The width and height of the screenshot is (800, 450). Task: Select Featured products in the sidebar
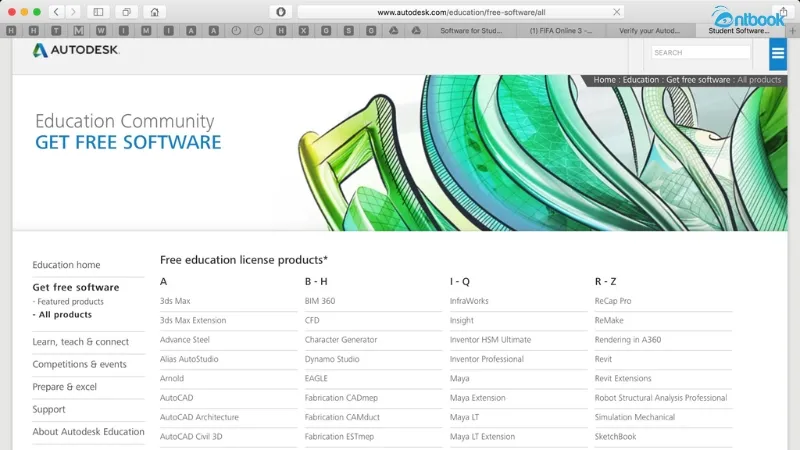point(70,301)
